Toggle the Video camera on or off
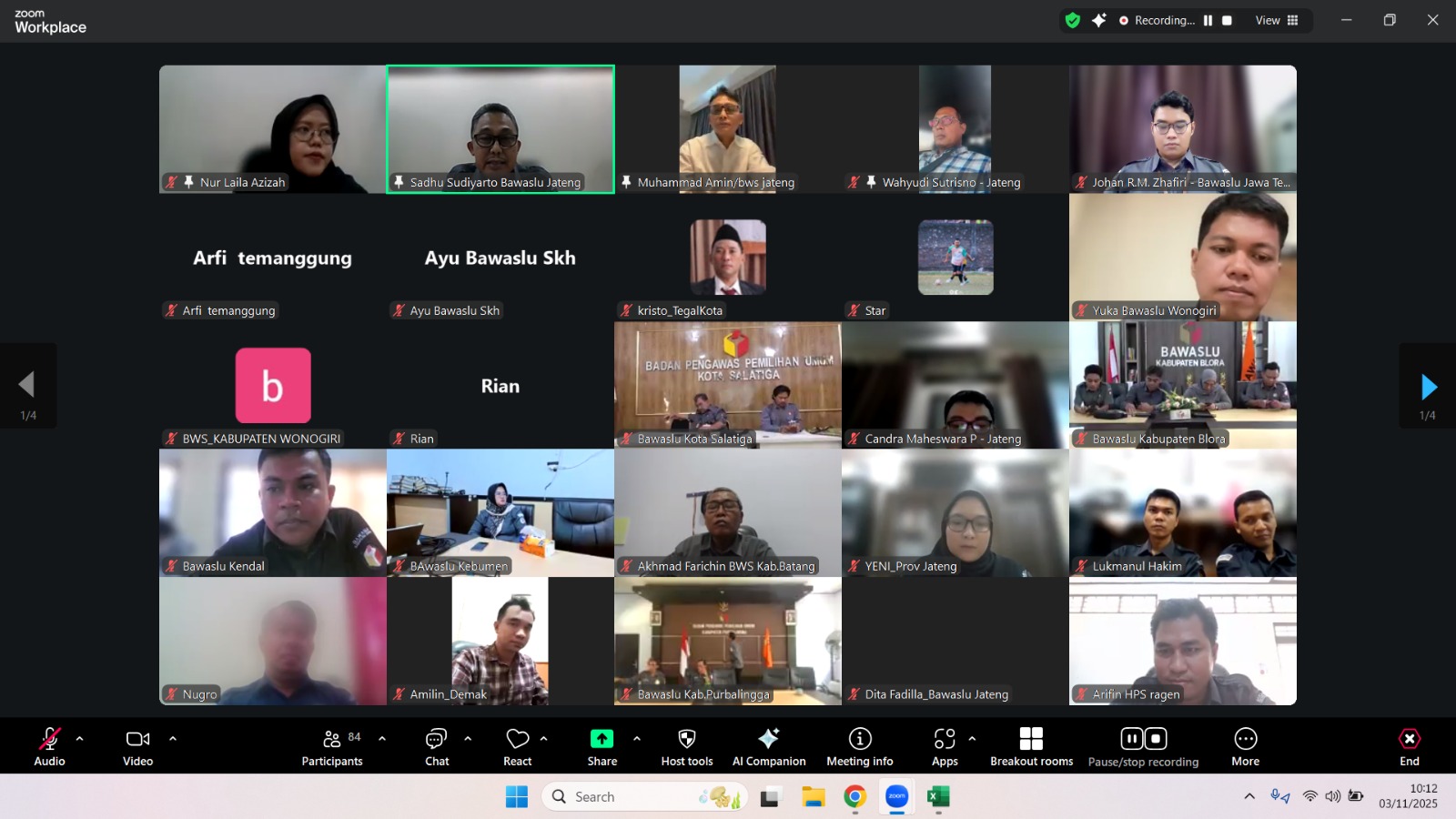 click(x=137, y=746)
